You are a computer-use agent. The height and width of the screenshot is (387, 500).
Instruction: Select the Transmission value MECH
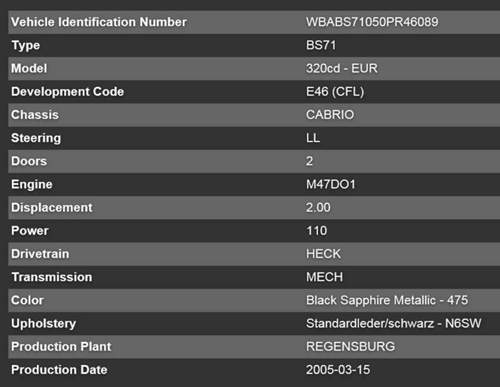tap(324, 277)
